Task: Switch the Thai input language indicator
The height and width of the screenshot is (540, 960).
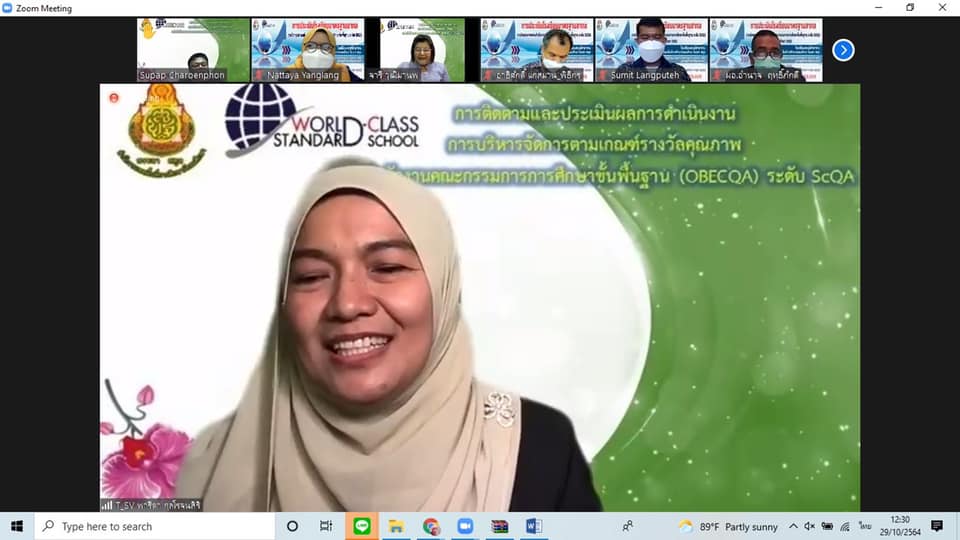Action: coord(864,527)
